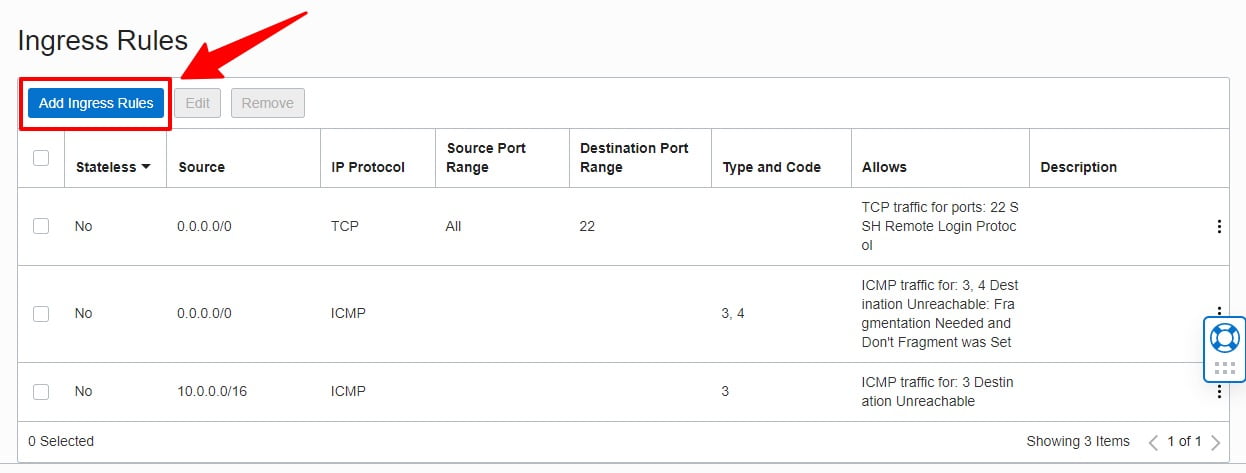This screenshot has height=473, width=1246.
Task: Click the Destination Port Range header
Action: [x=634, y=158]
